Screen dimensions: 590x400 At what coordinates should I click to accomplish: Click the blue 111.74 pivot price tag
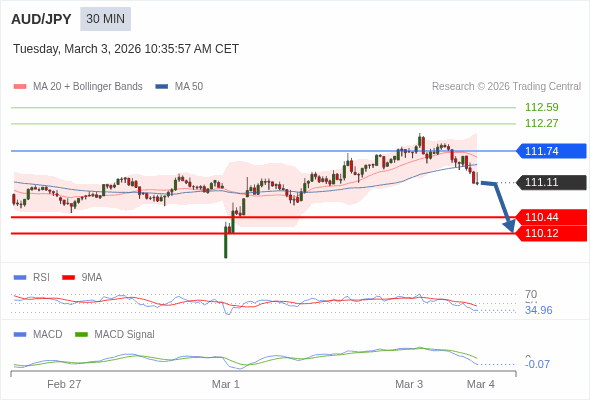(551, 151)
